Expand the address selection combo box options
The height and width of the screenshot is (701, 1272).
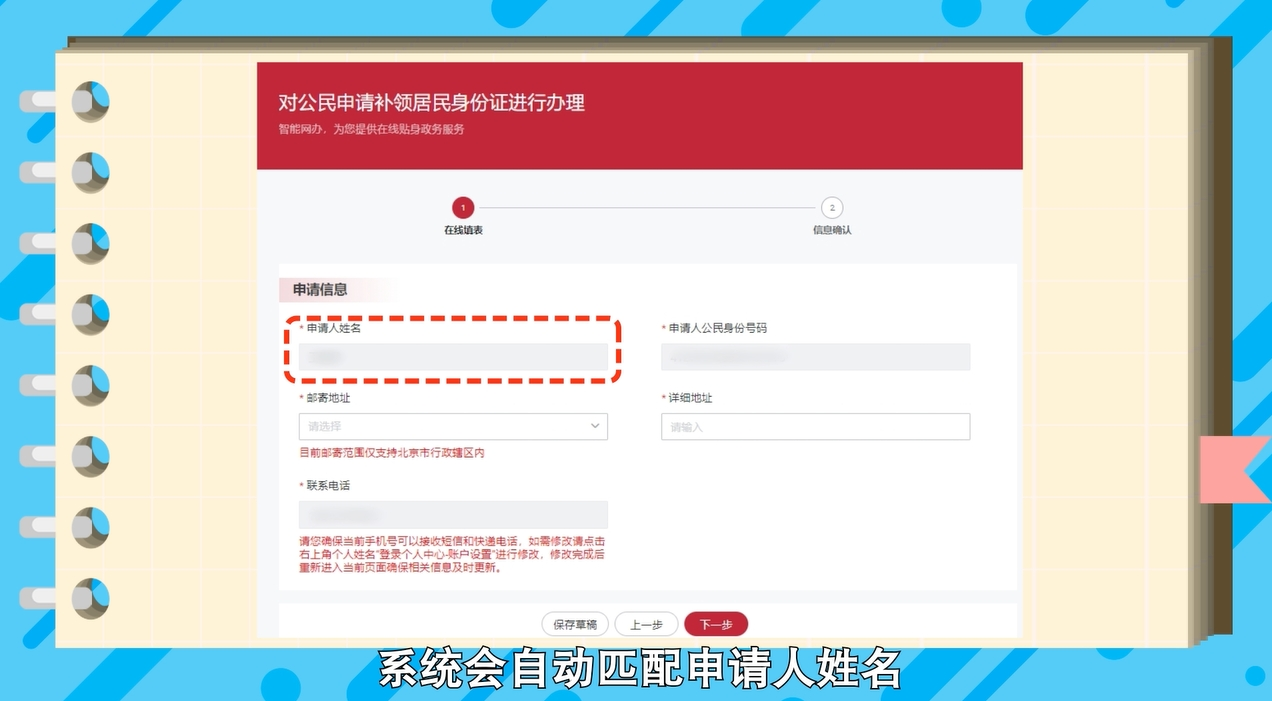pos(453,426)
